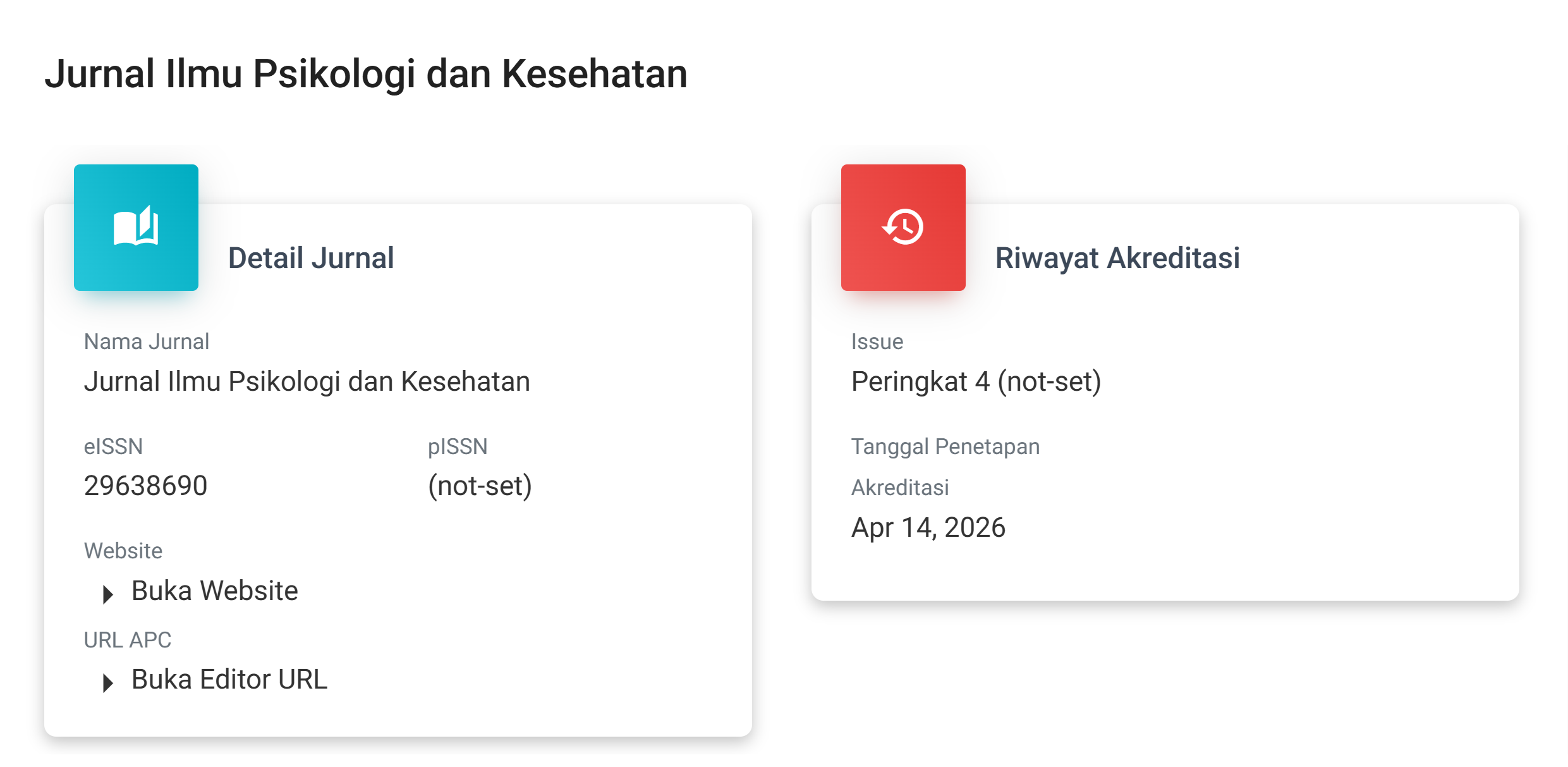This screenshot has width=1568, height=767.
Task: Open the Buka Editor URL link text
Action: click(x=229, y=680)
